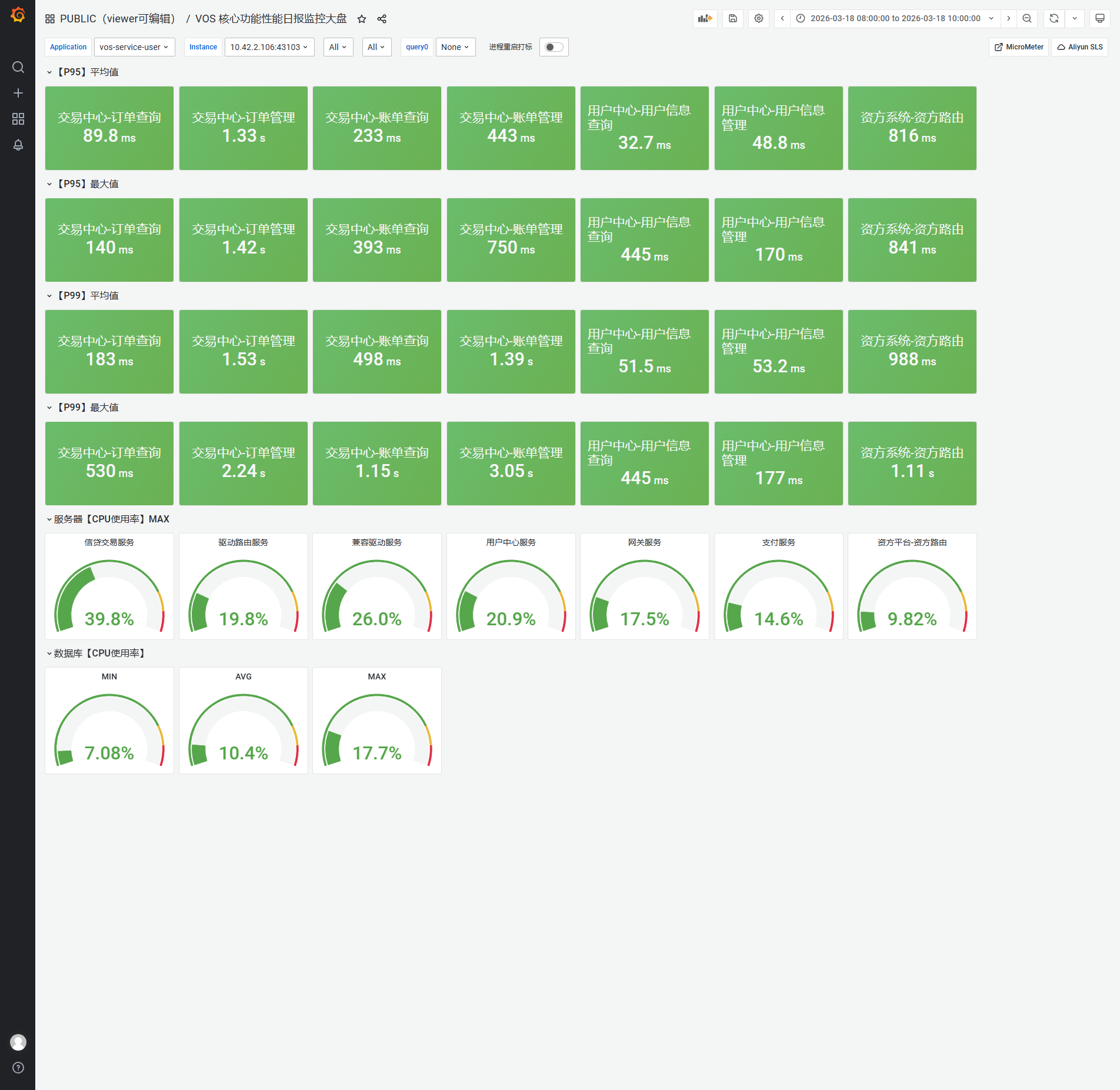Viewport: 1120px width, 1090px height.
Task: Click the plus create icon in sidebar
Action: click(x=18, y=93)
